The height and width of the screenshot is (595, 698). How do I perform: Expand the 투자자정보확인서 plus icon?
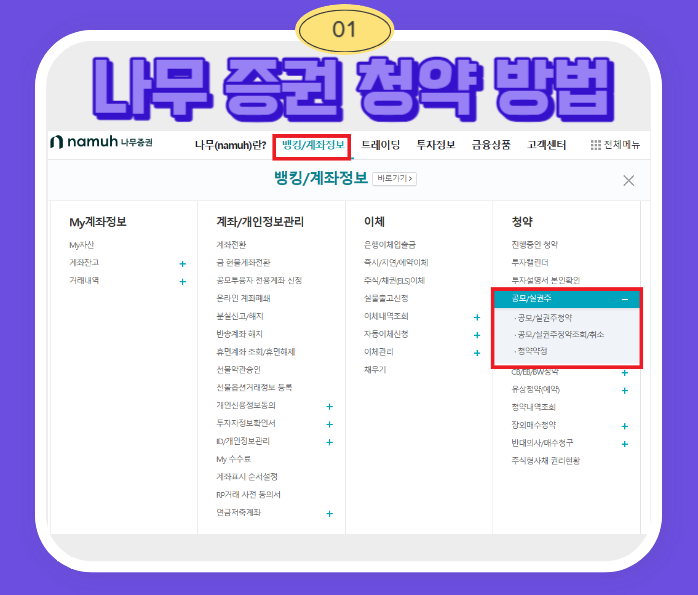329,424
